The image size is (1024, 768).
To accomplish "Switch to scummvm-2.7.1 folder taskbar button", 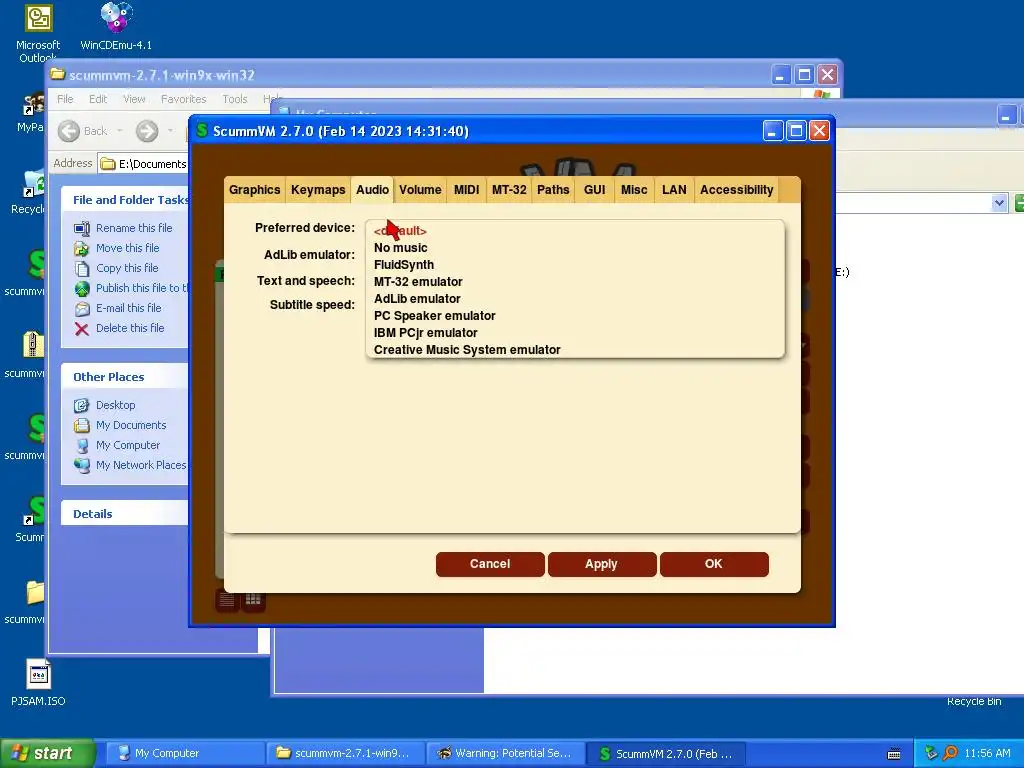I will tap(345, 753).
